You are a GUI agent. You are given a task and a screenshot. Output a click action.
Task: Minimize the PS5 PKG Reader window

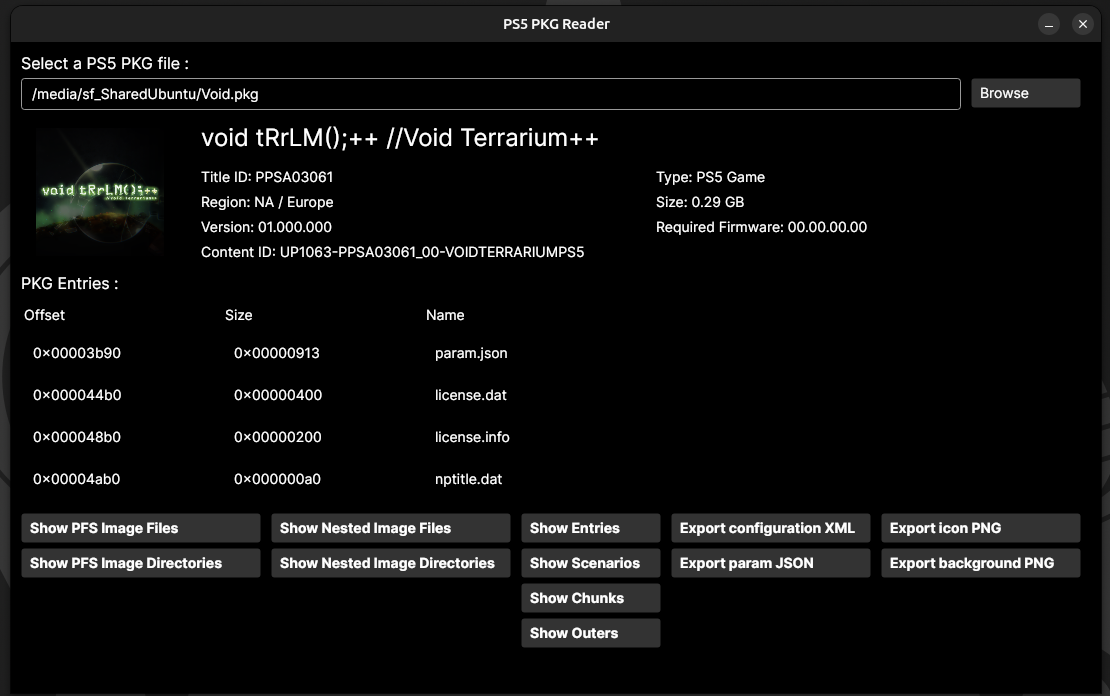(1048, 24)
